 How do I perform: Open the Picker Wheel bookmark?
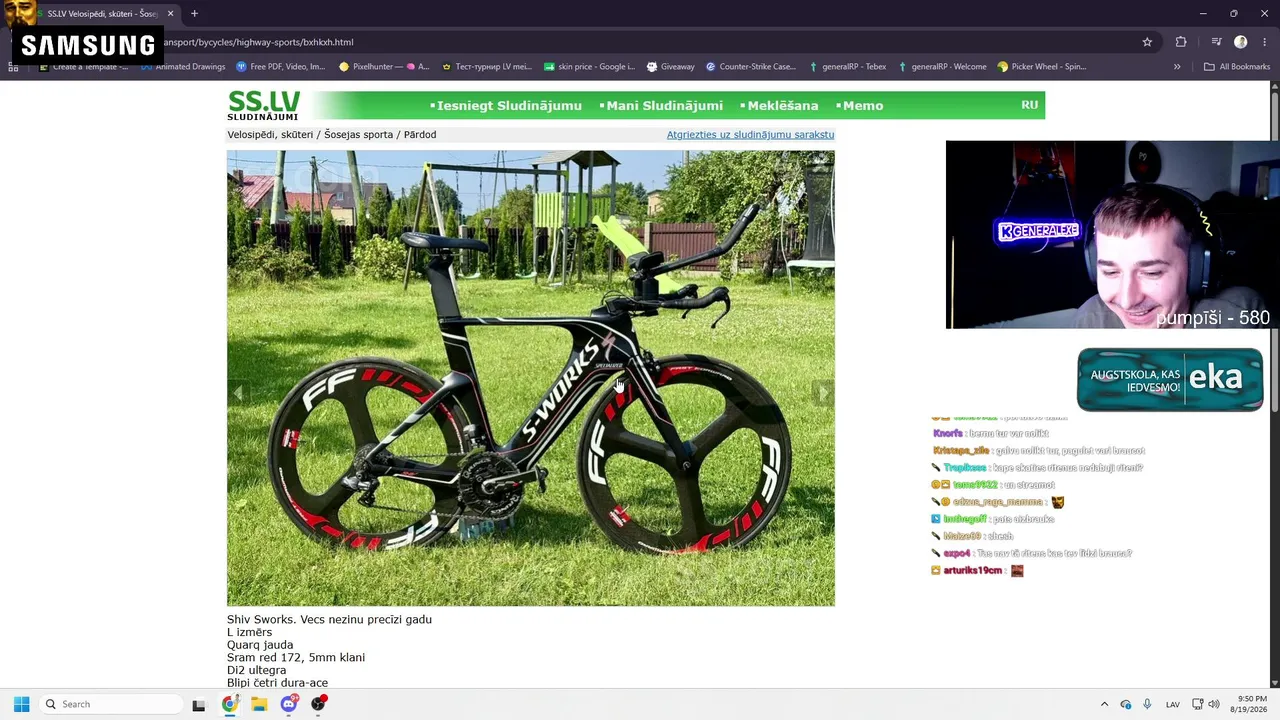[1042, 67]
